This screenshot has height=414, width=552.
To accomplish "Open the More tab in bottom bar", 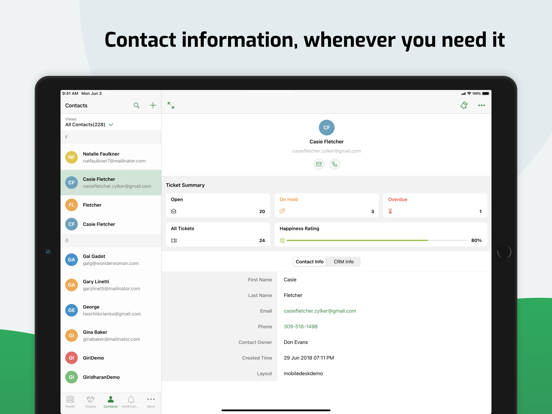I will click(x=151, y=402).
